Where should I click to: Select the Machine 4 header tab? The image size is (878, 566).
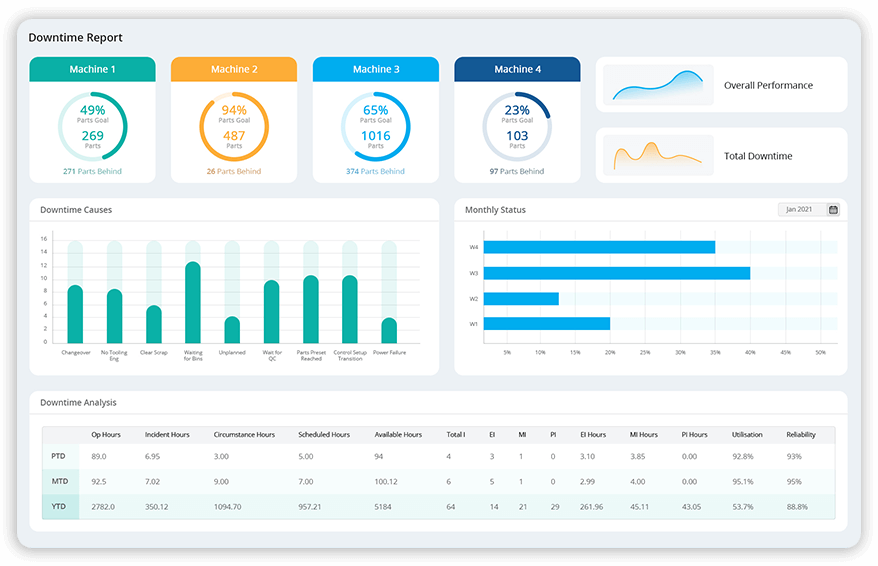pyautogui.click(x=517, y=69)
